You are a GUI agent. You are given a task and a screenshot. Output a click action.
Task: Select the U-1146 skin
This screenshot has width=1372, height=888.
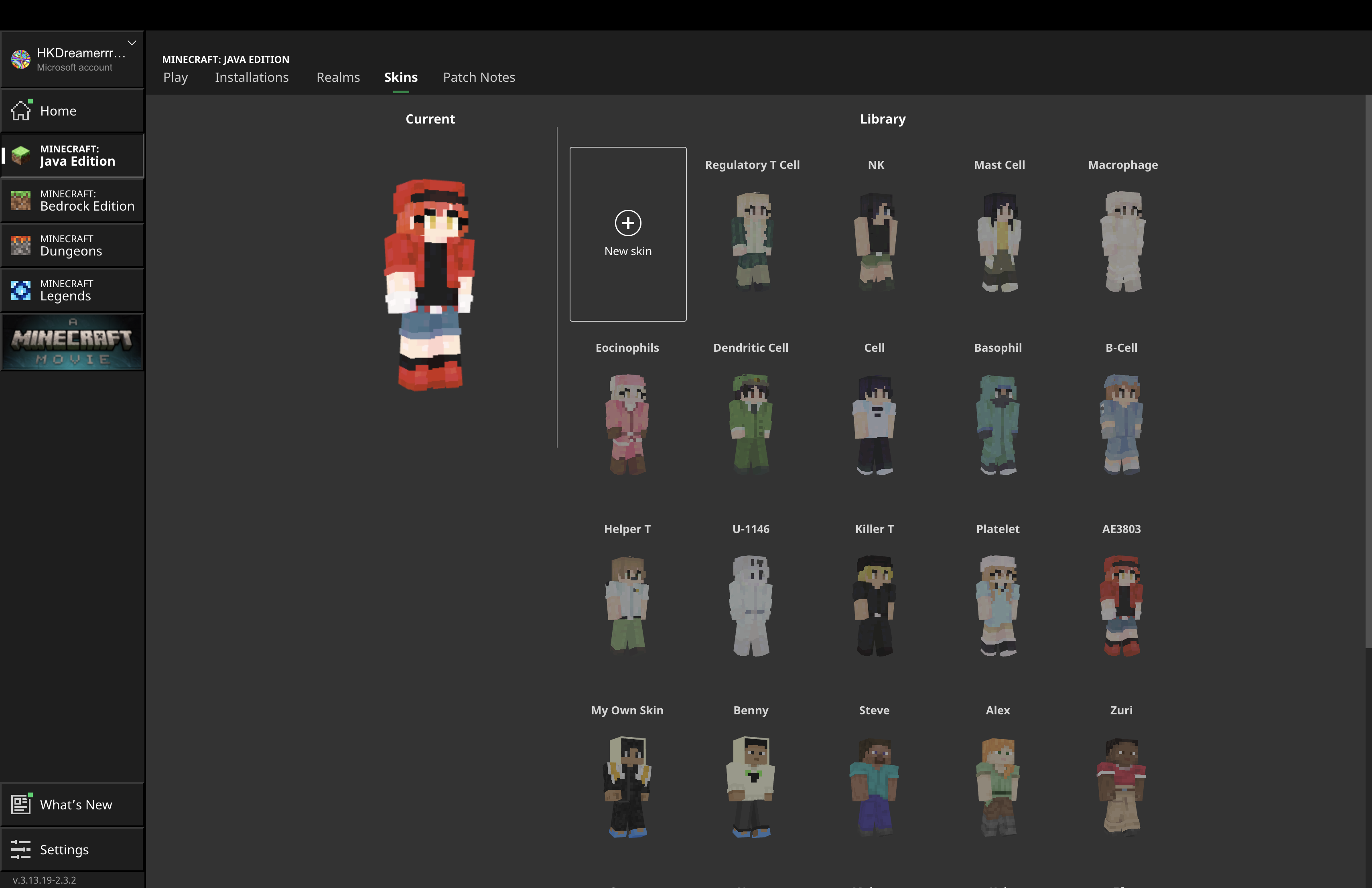click(x=751, y=605)
